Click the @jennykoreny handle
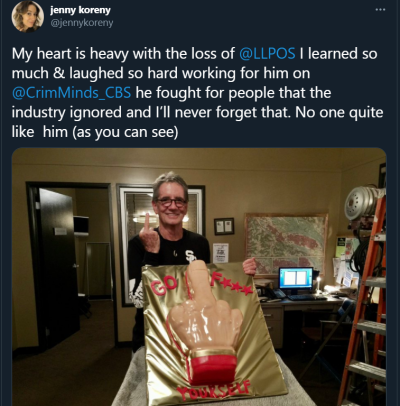This screenshot has width=400, height=406. point(82,23)
